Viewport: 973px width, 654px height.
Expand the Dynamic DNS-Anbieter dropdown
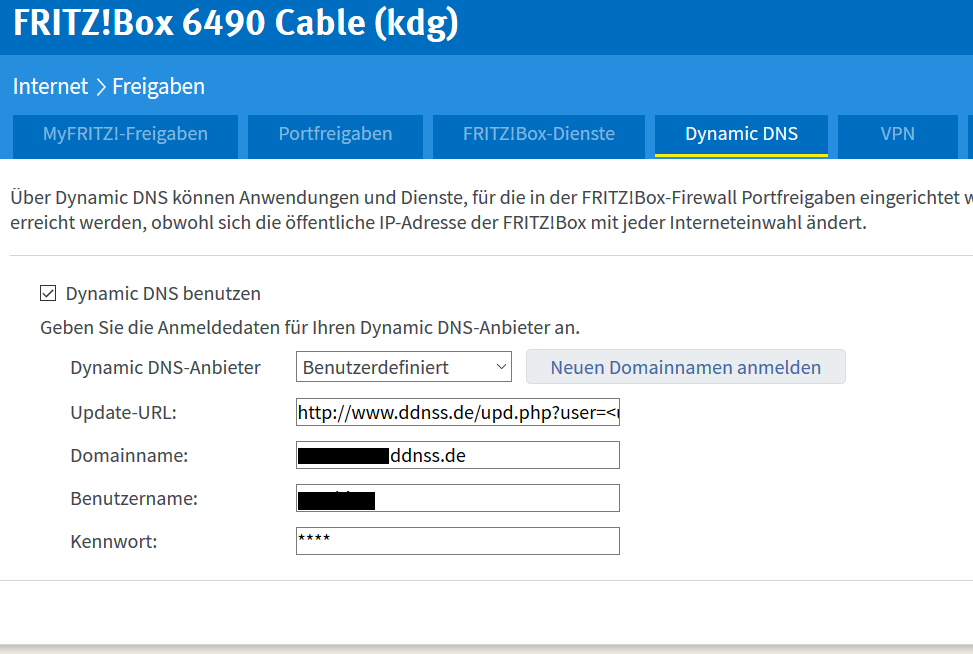404,367
